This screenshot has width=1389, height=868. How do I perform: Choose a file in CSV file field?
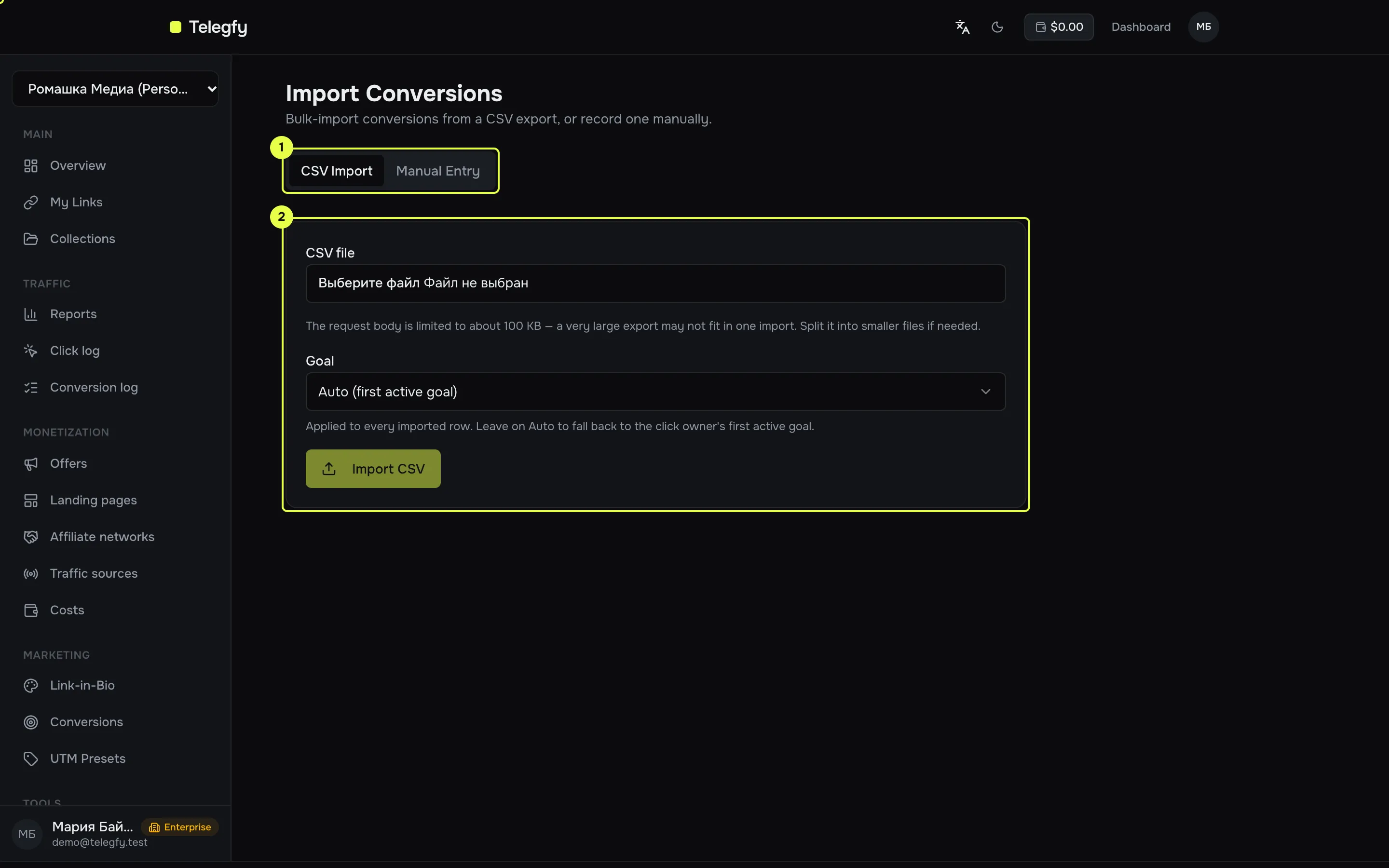point(655,284)
